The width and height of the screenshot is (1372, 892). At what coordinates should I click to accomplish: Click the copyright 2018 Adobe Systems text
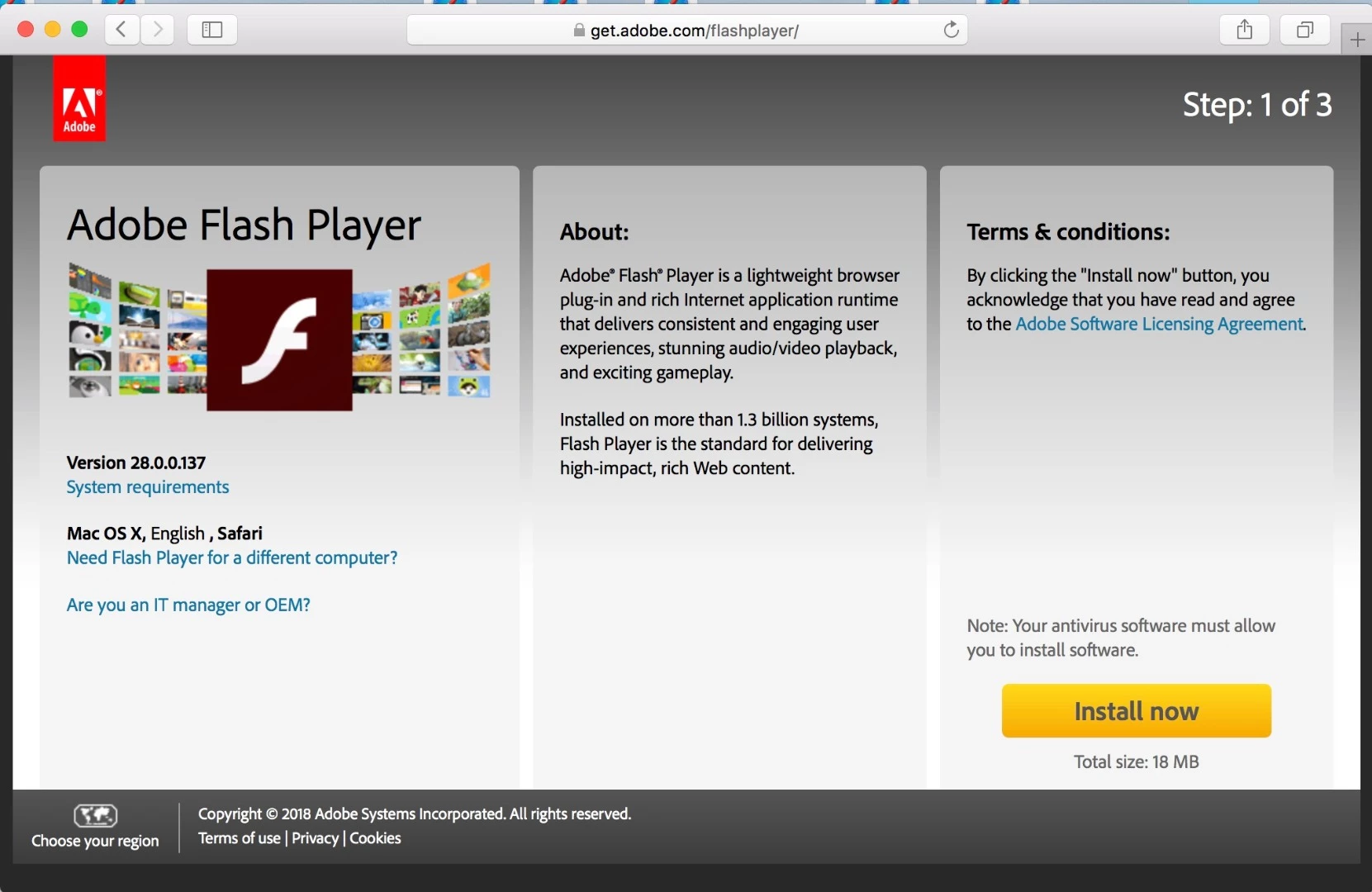click(x=415, y=814)
